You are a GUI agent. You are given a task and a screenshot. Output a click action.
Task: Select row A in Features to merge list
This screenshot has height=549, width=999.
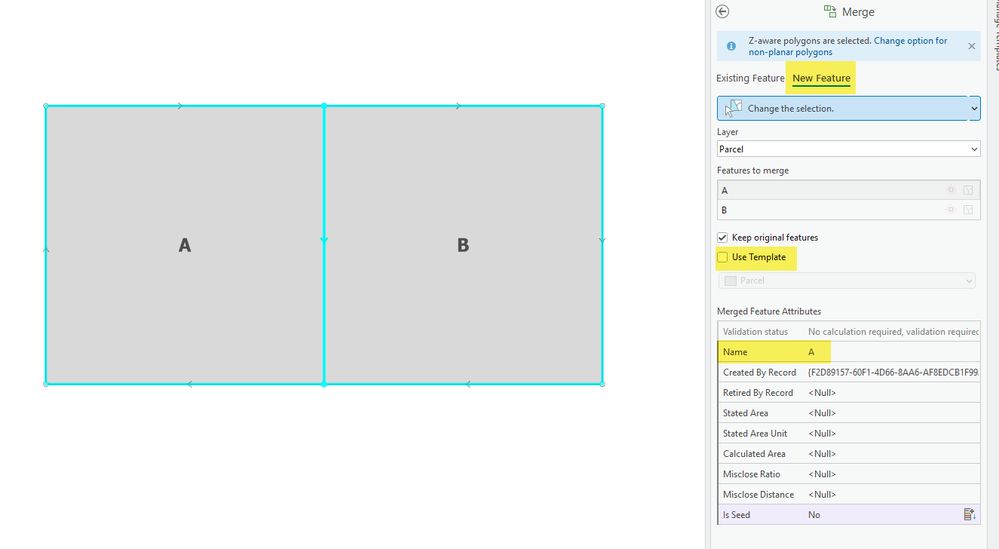point(848,190)
